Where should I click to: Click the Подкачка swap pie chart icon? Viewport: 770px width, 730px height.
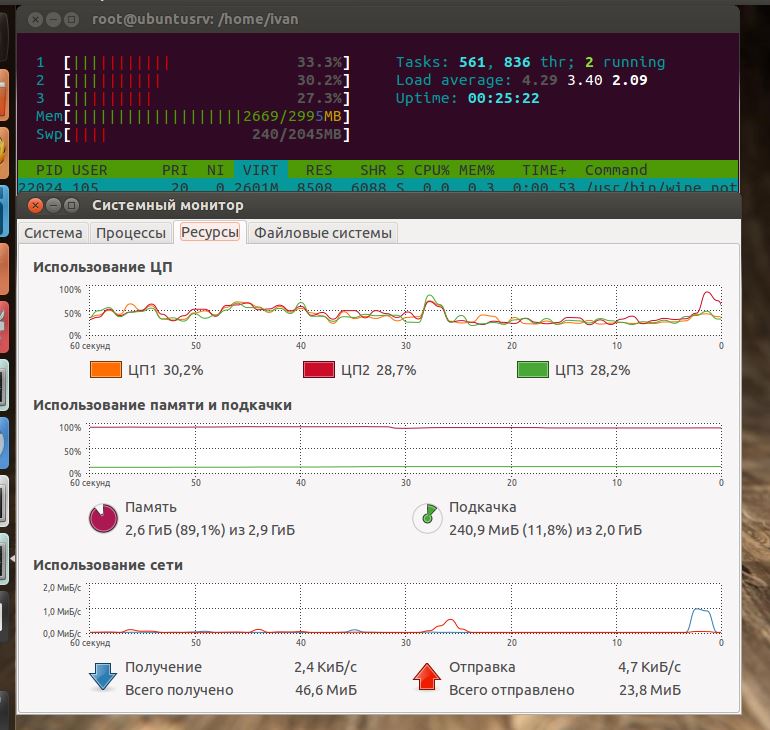click(x=428, y=518)
